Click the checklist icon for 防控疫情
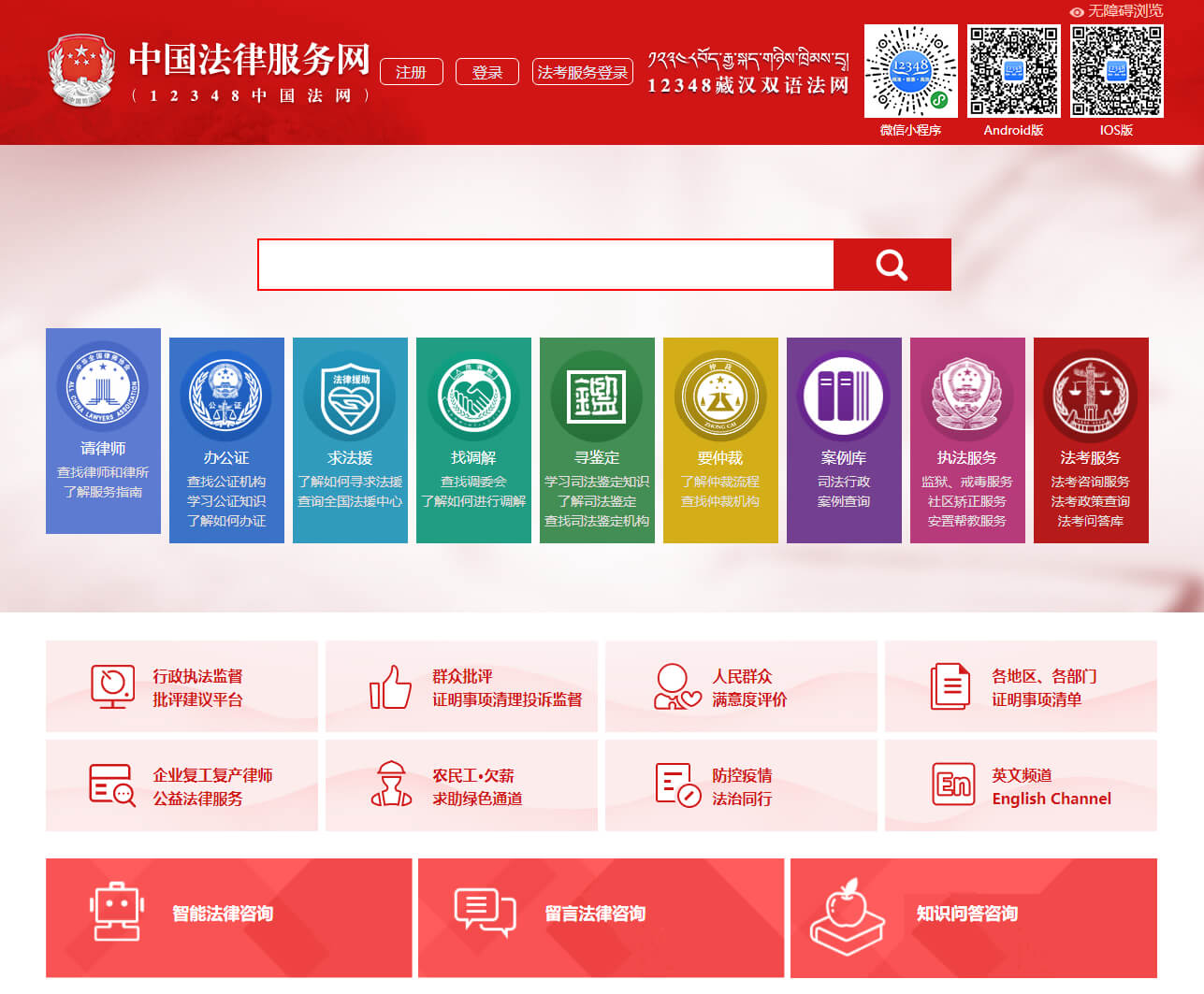This screenshot has height=994, width=1204. (x=677, y=785)
